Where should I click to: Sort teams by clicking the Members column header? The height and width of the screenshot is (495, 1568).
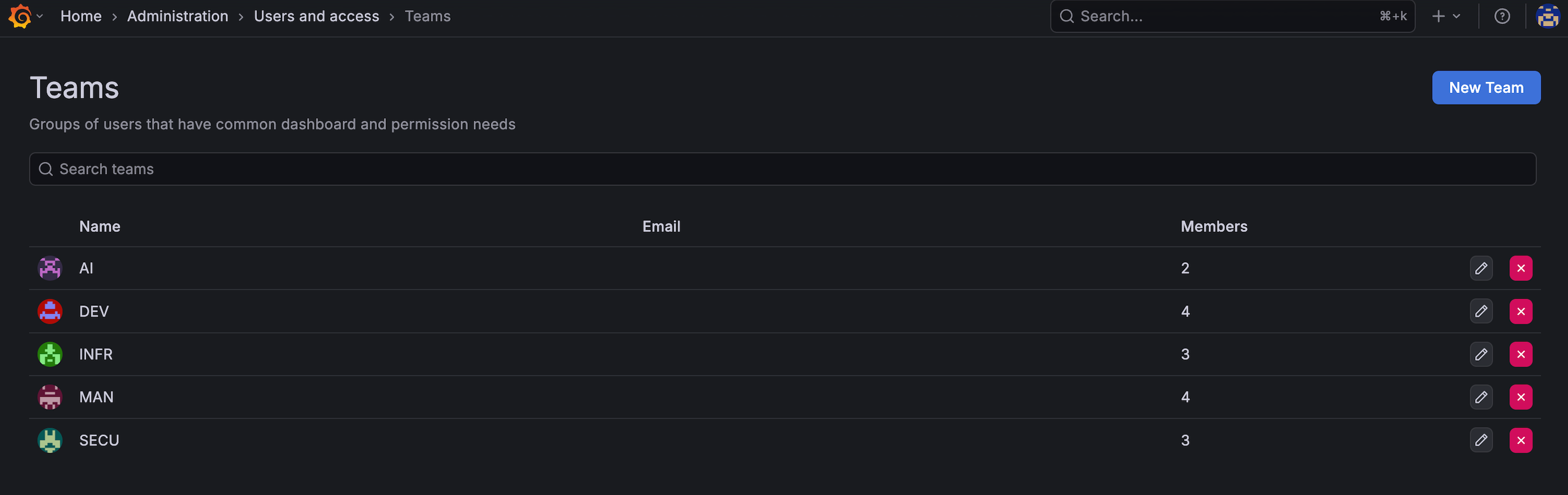(x=1215, y=226)
